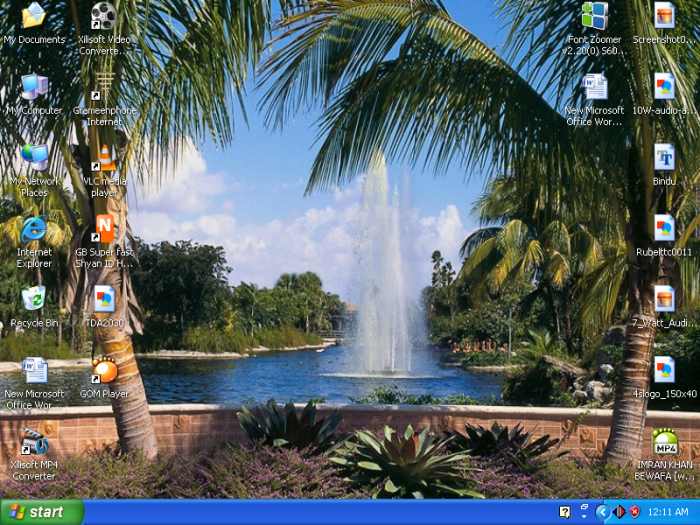This screenshot has height=525, width=700.
Task: Open the Xilisoft Video Converter shortcut
Action: pyautogui.click(x=104, y=17)
